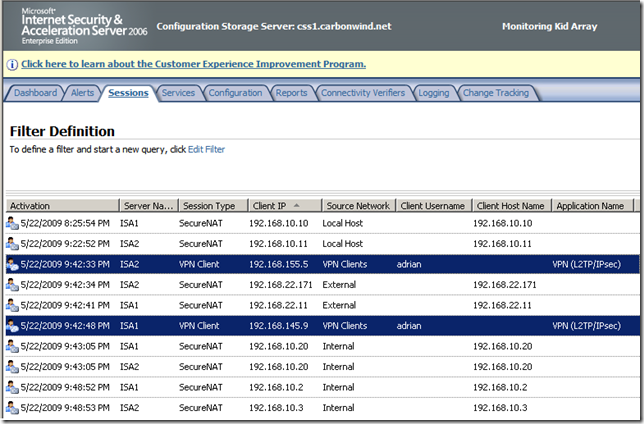This screenshot has height=424, width=644.
Task: Click session icon for 9:43:05 PM ISA2 row
Action: (12, 367)
